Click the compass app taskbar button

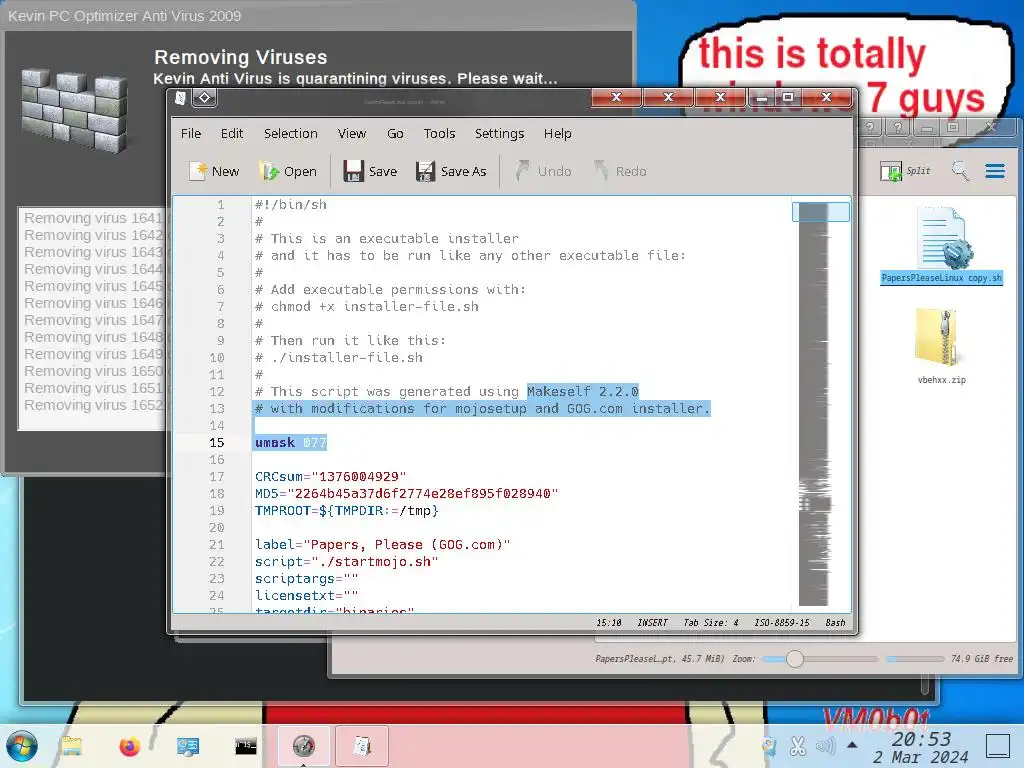coord(304,746)
